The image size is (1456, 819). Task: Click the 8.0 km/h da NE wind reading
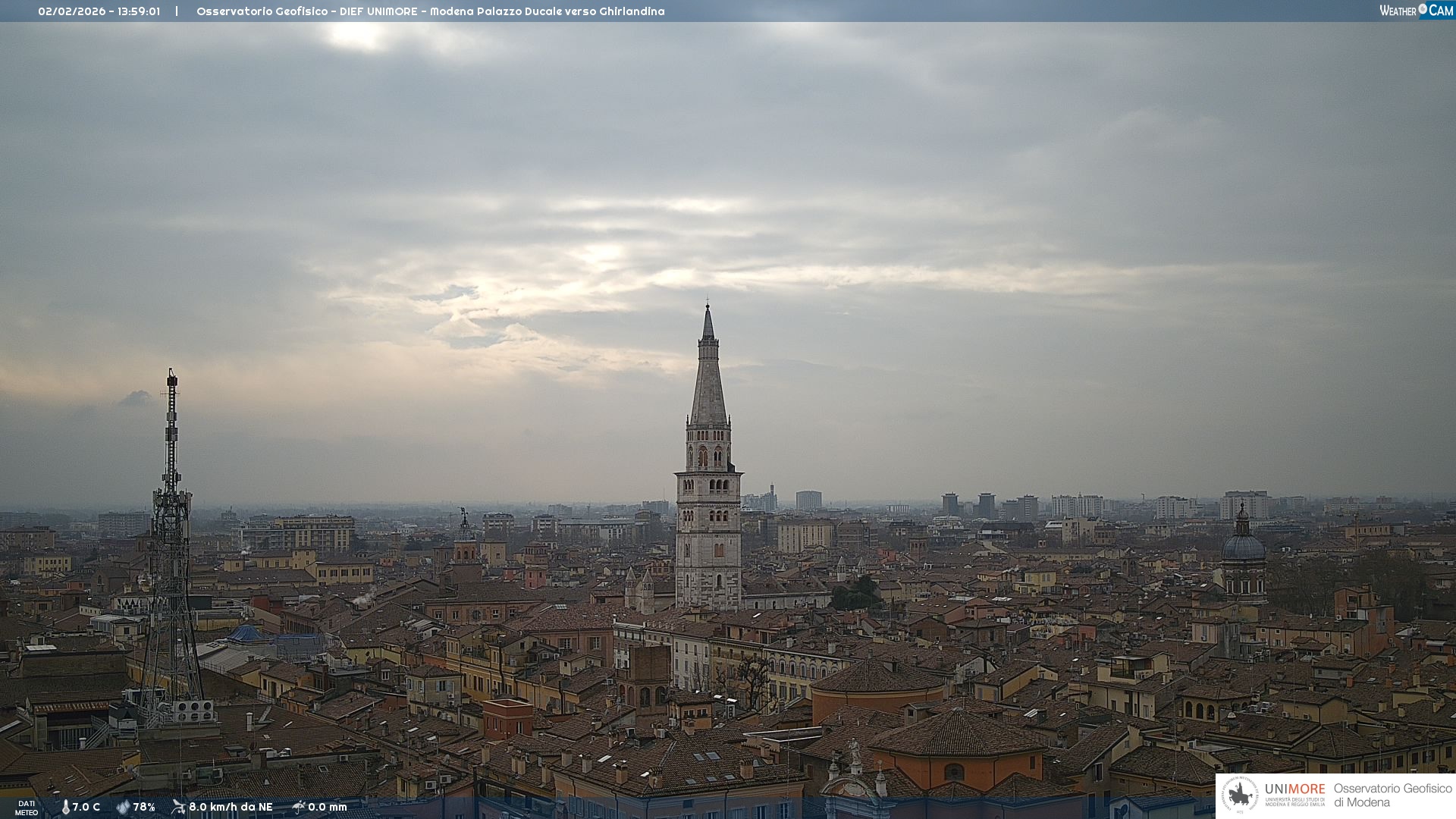click(231, 807)
